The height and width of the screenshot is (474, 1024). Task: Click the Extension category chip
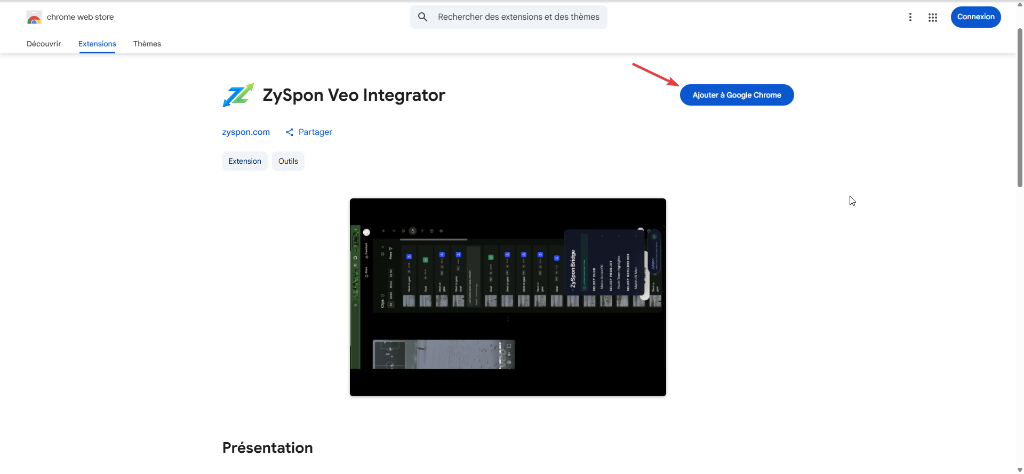[245, 161]
